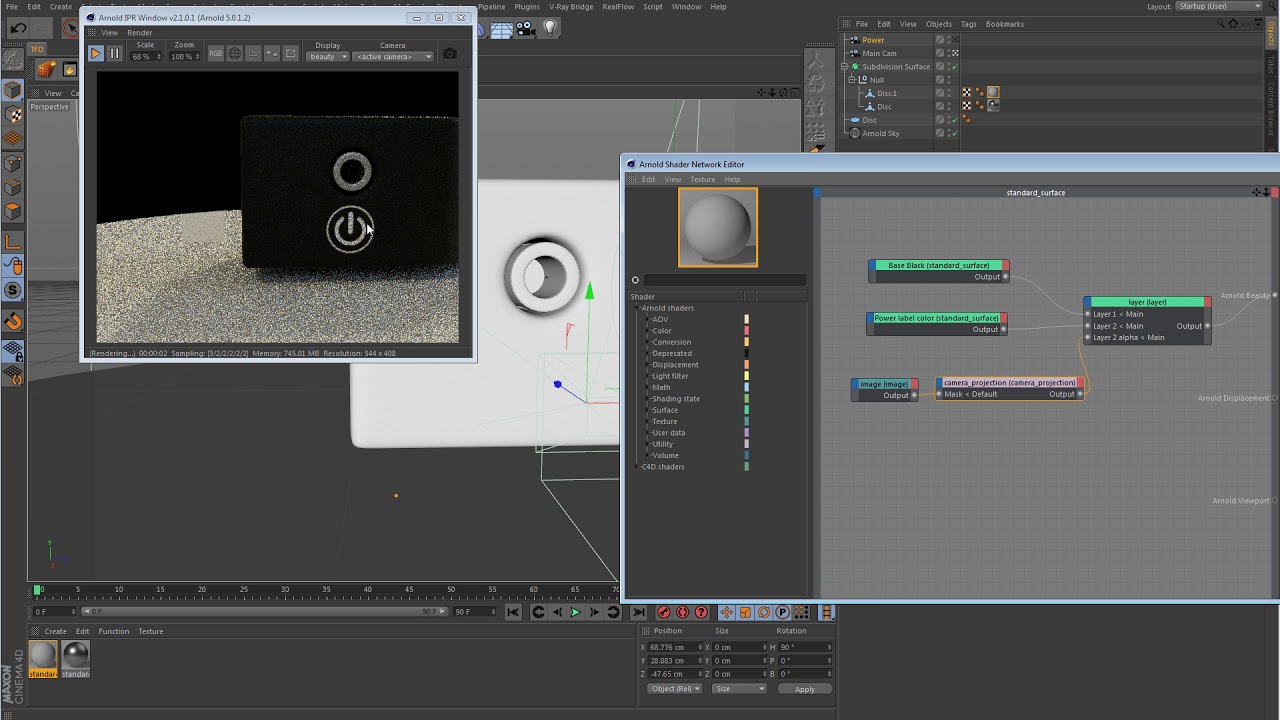This screenshot has height=720, width=1280.
Task: Open the material manager Function menu
Action: pos(114,632)
